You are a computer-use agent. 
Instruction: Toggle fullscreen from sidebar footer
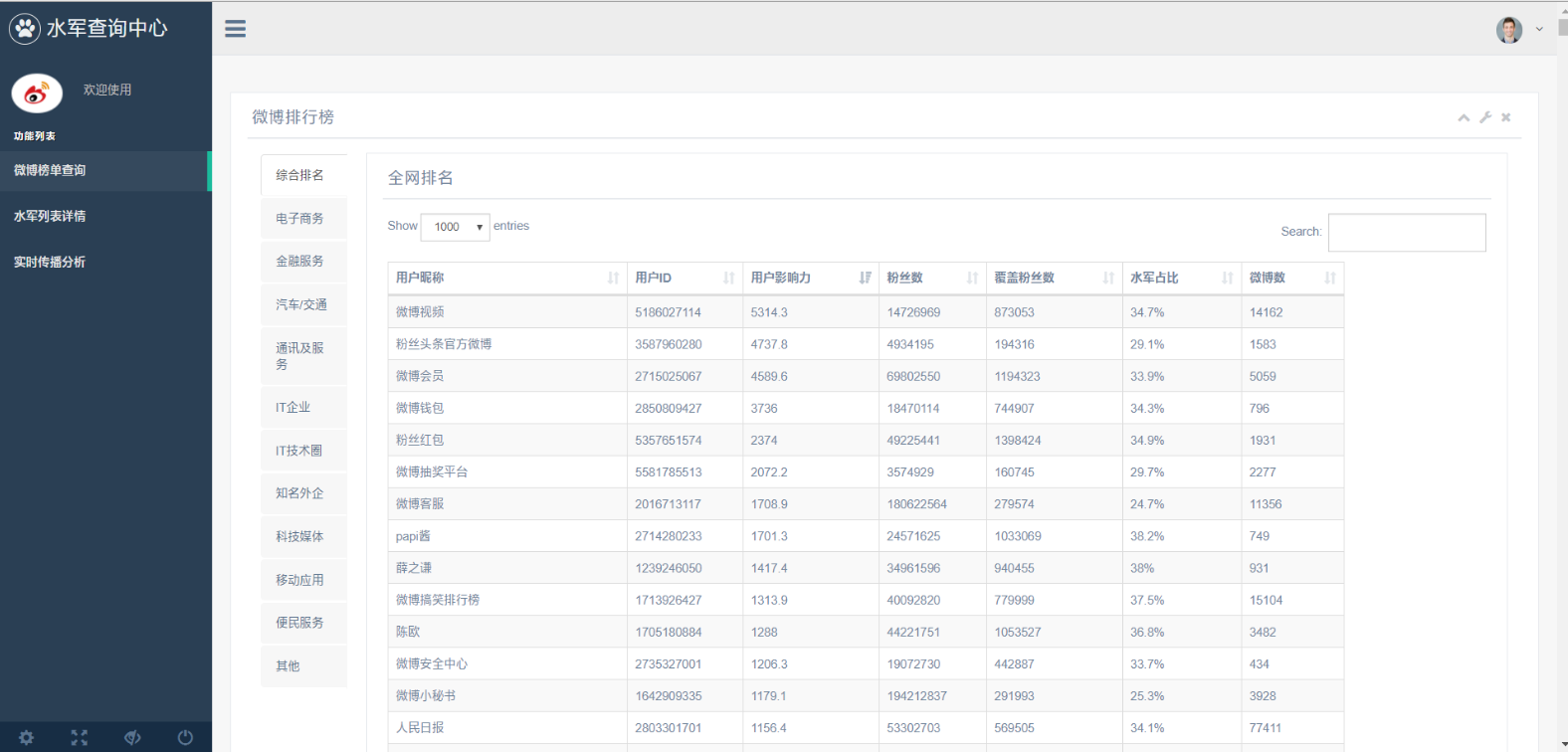(80, 737)
